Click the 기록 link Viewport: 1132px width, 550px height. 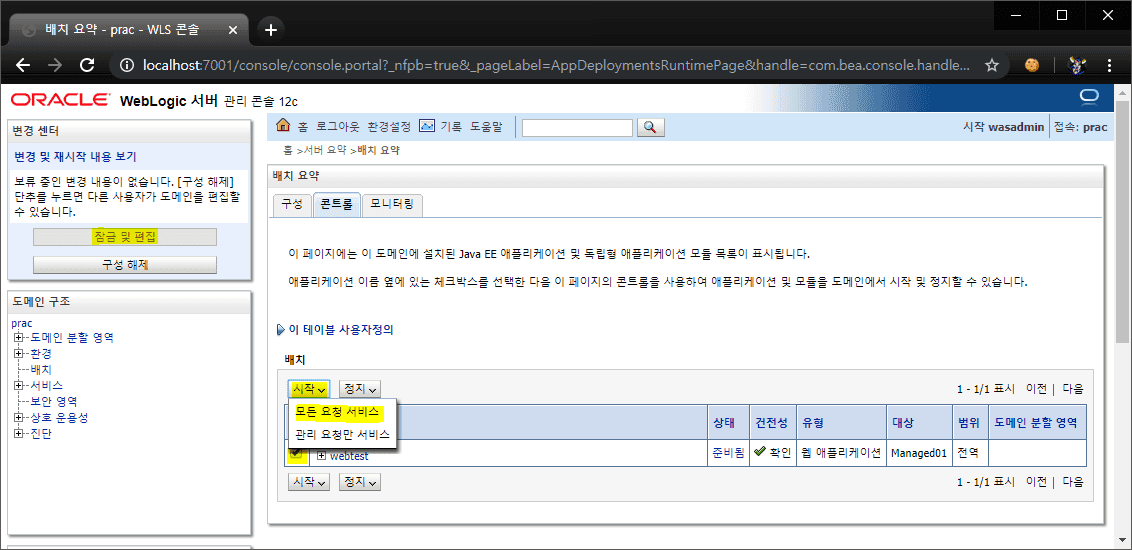tap(450, 126)
